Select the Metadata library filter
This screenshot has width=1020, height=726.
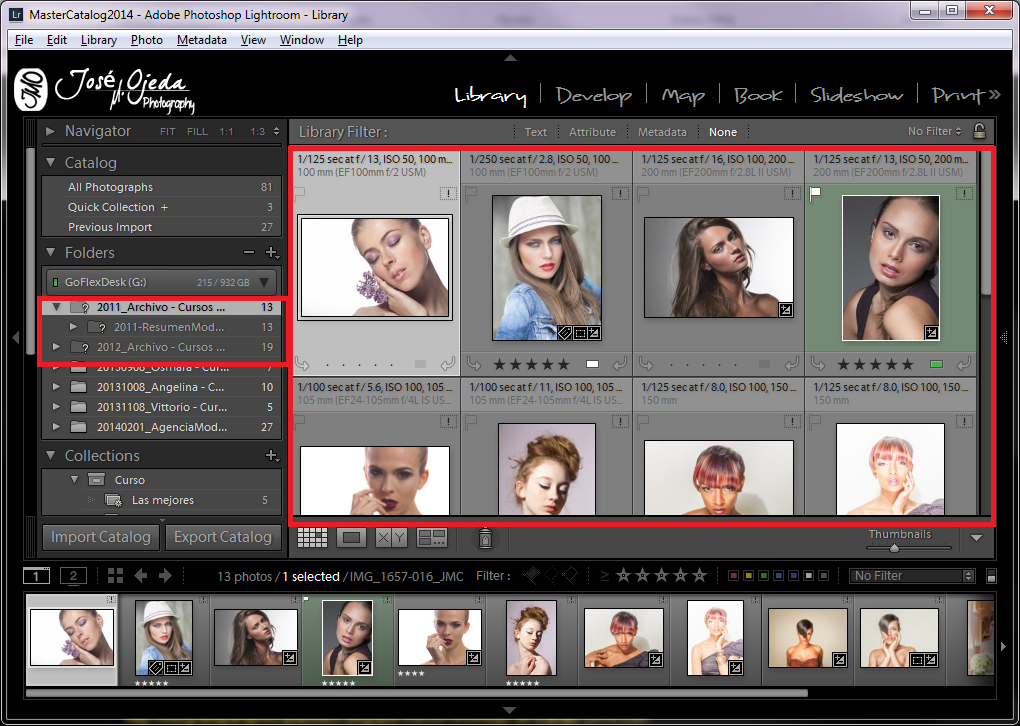pos(662,132)
